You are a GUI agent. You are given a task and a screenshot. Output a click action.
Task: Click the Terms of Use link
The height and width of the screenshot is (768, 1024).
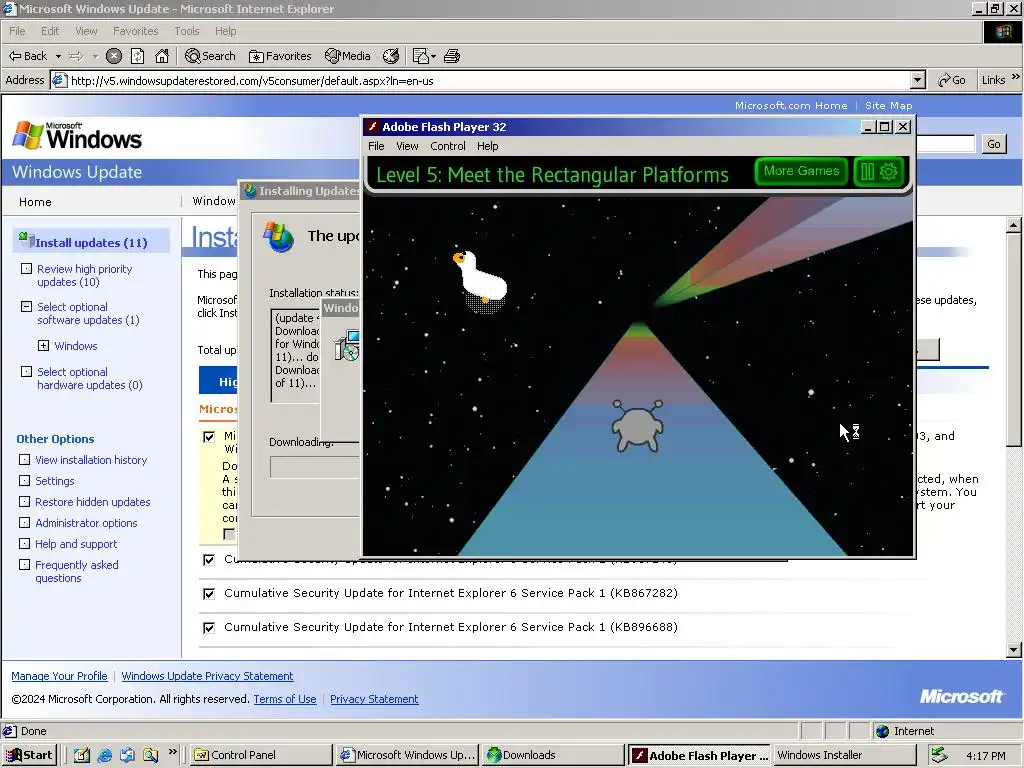click(x=285, y=699)
